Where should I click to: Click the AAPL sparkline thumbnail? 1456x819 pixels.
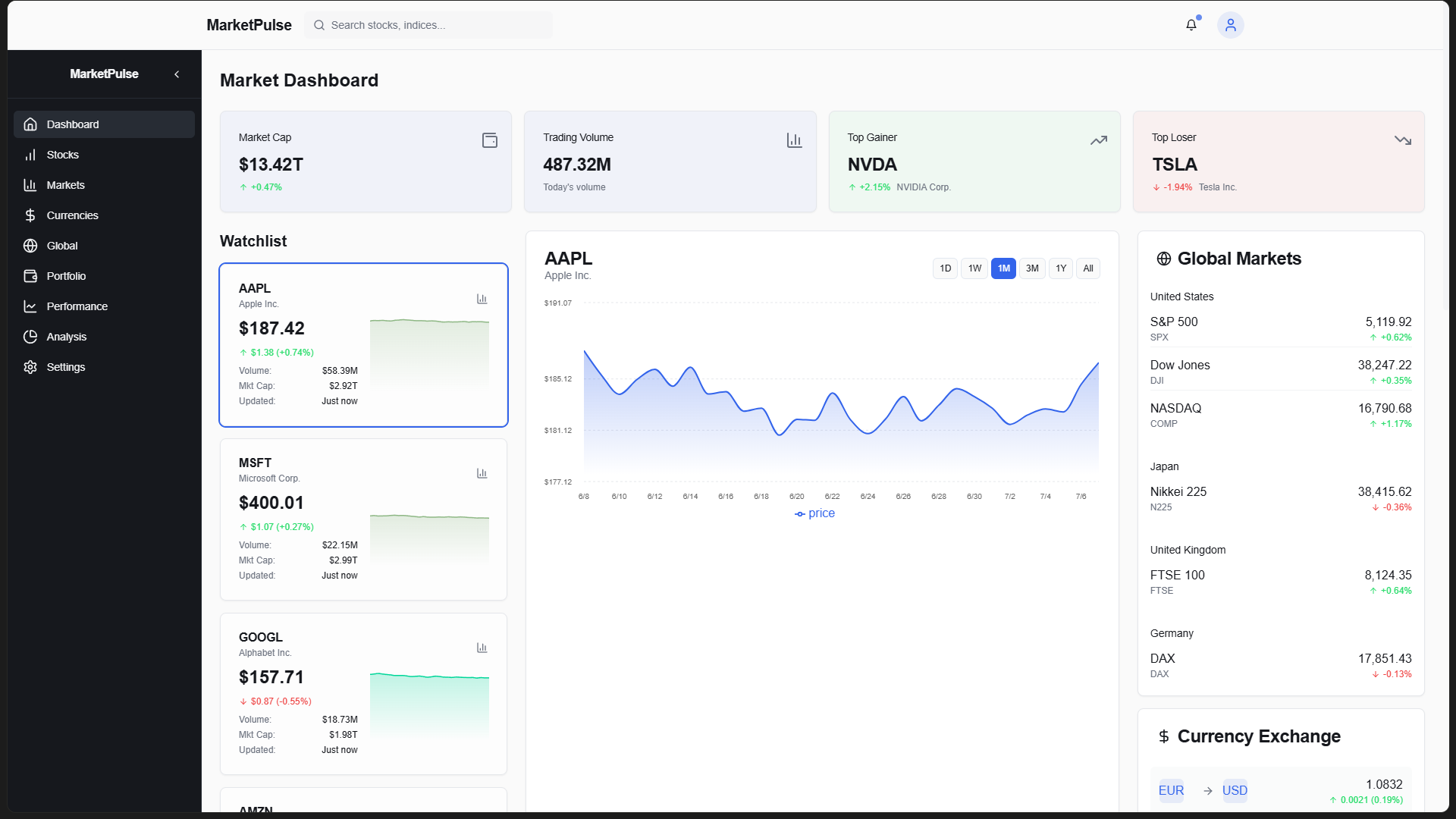(429, 353)
